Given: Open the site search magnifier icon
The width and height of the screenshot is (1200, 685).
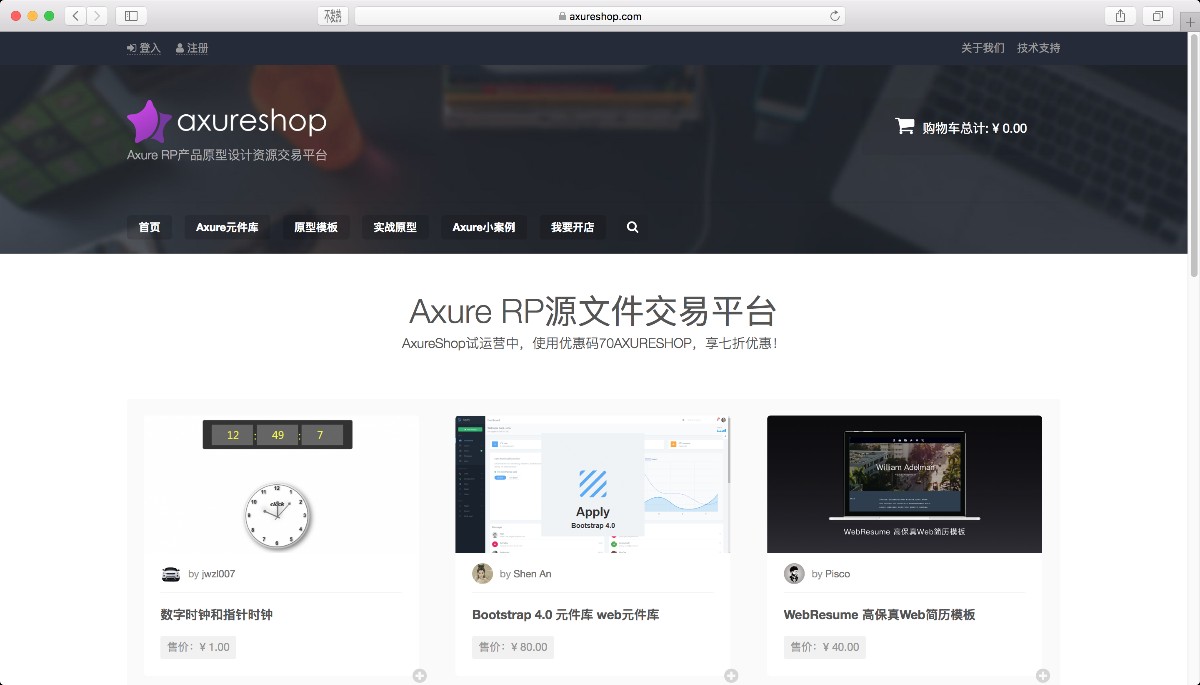Looking at the screenshot, I should click(632, 227).
